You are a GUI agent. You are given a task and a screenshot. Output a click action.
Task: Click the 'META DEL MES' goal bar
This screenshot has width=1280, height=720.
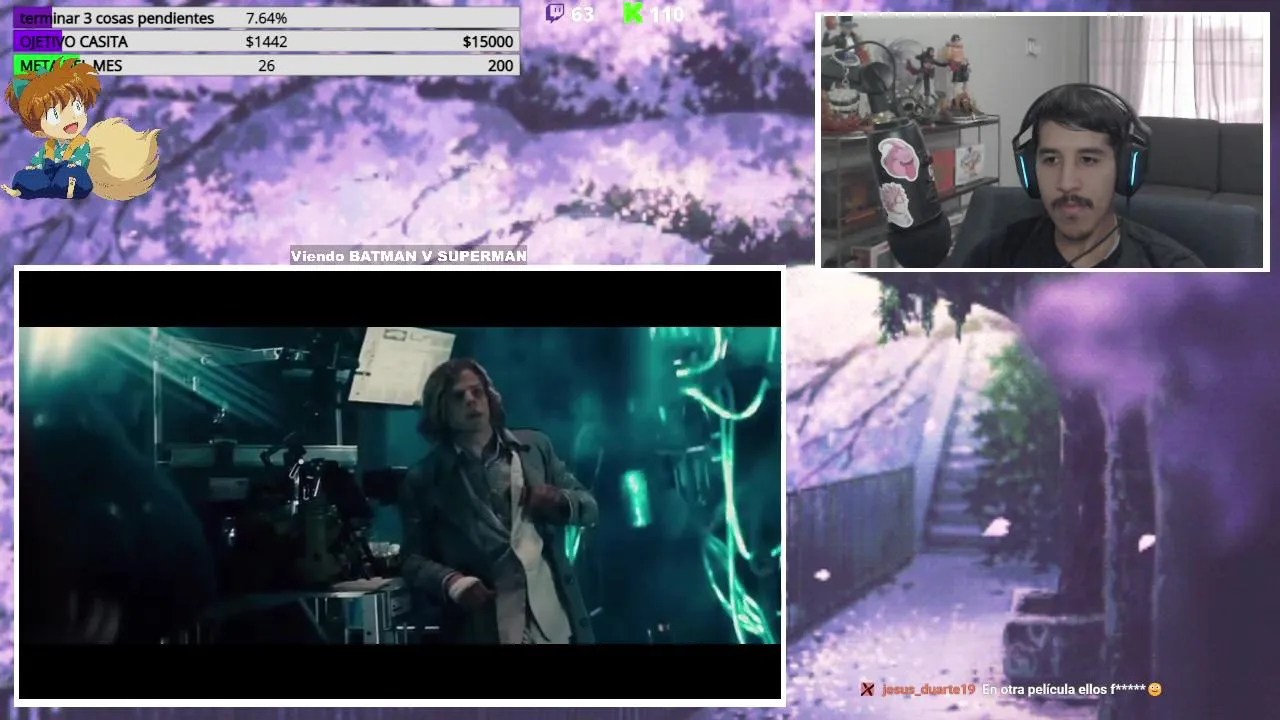click(266, 65)
